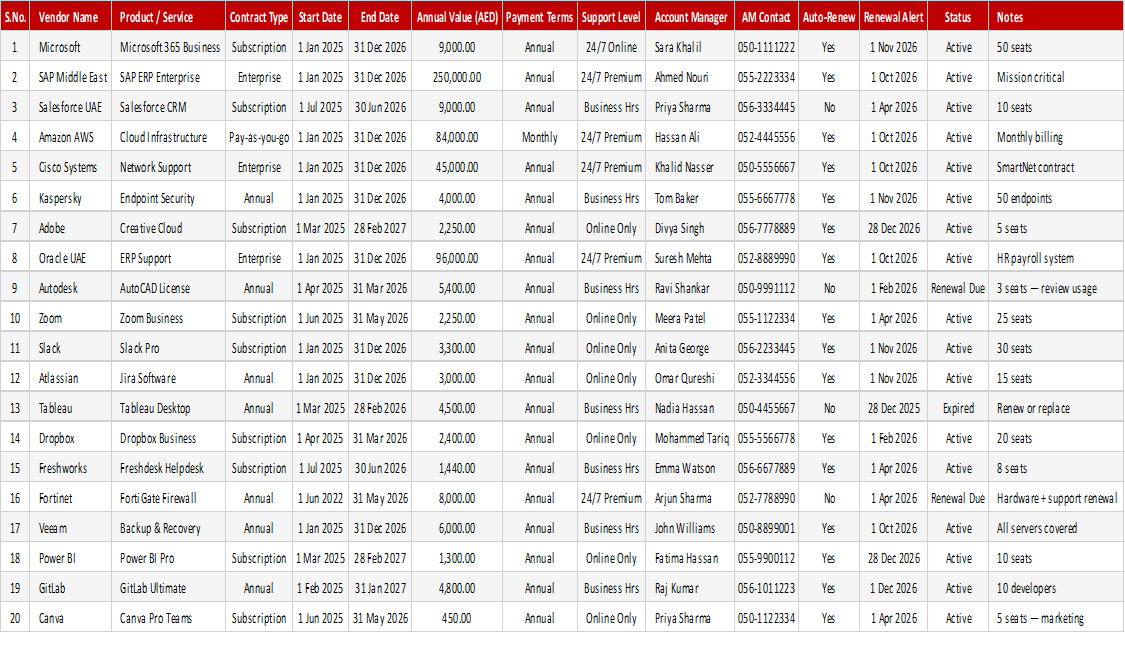Viewport: 1125px width, 661px height.
Task: Select the Canva Pro Teams cell
Action: coord(168,619)
